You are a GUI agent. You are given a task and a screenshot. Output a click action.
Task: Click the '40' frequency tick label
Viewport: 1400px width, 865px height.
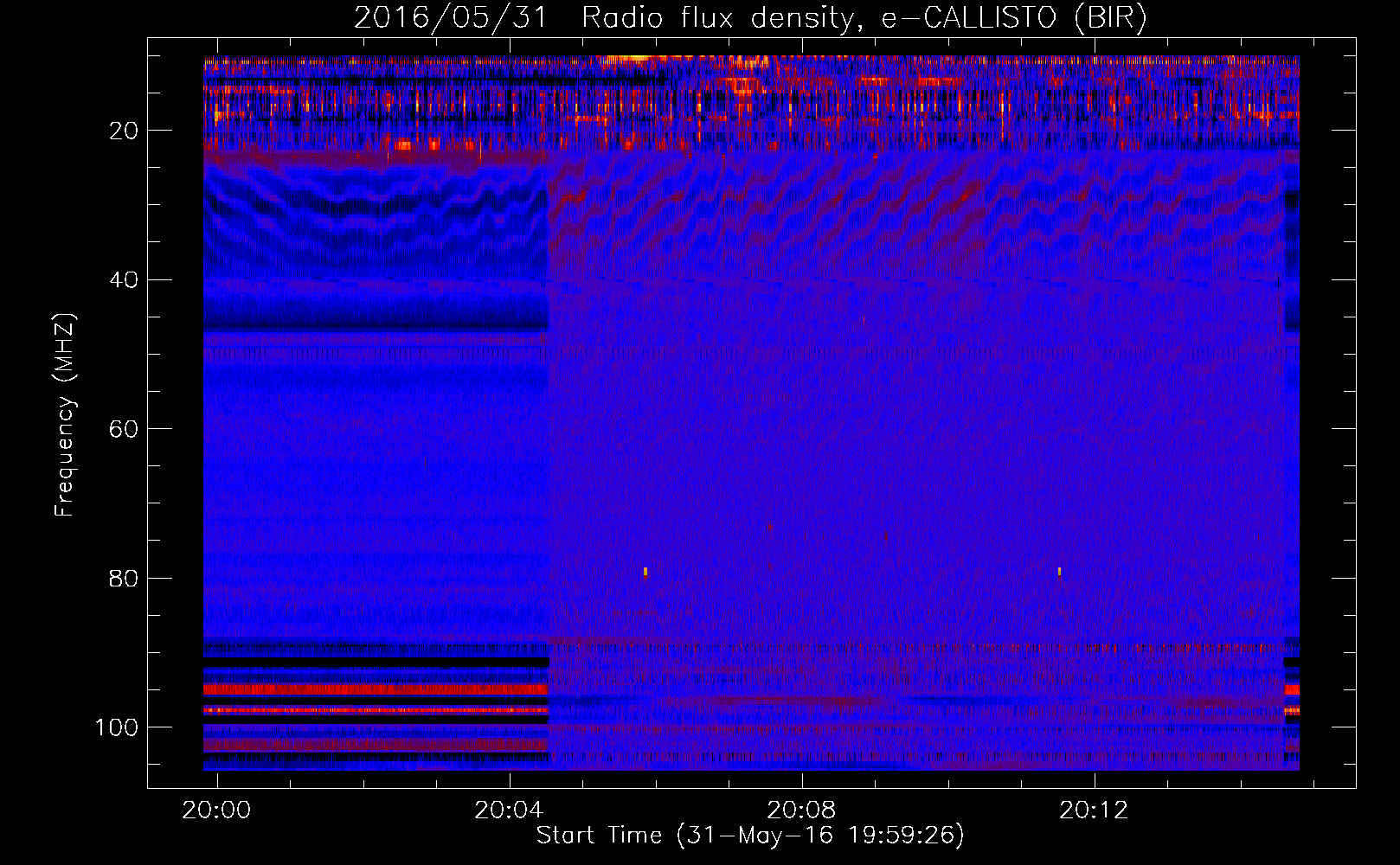[124, 279]
